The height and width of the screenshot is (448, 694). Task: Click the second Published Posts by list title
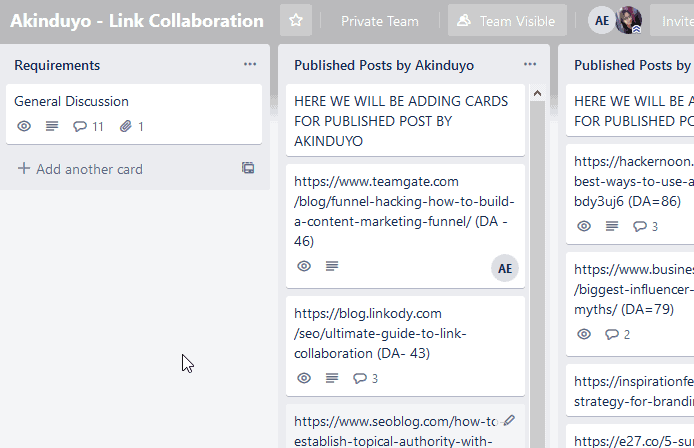click(x=633, y=66)
